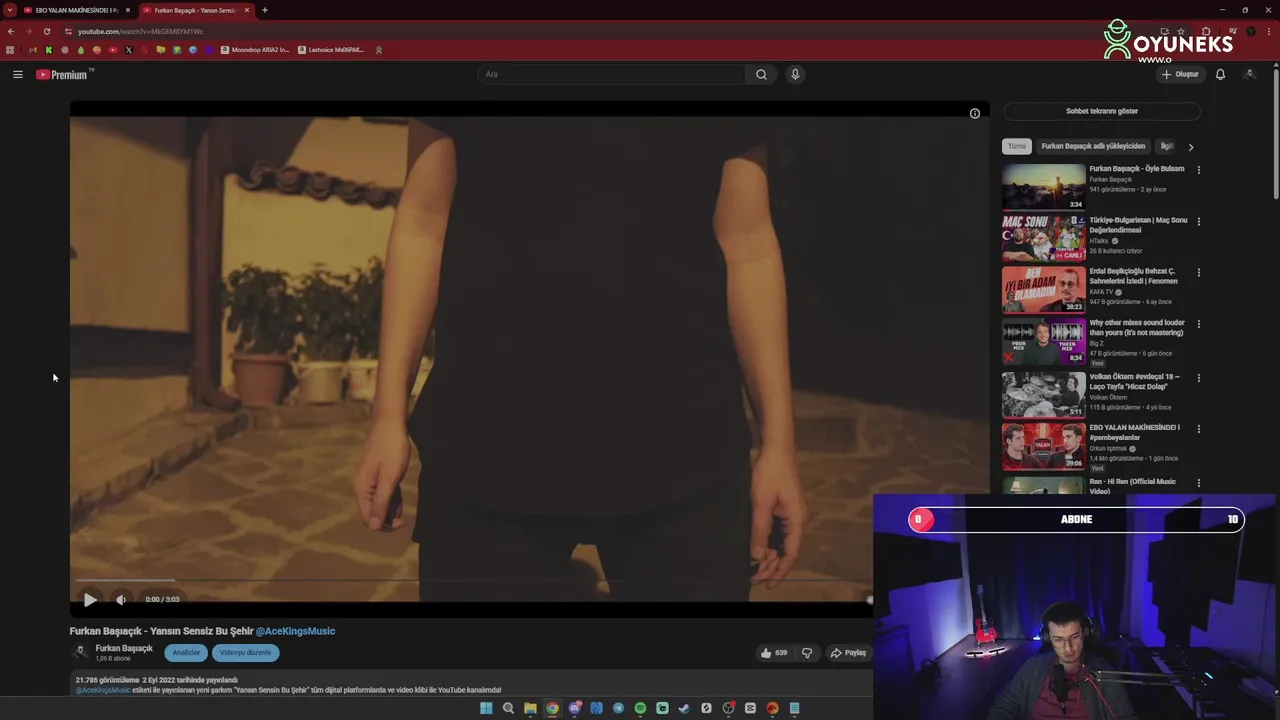Image resolution: width=1280 pixels, height=720 pixels.
Task: Open Spotify from taskbar
Action: click(640, 708)
